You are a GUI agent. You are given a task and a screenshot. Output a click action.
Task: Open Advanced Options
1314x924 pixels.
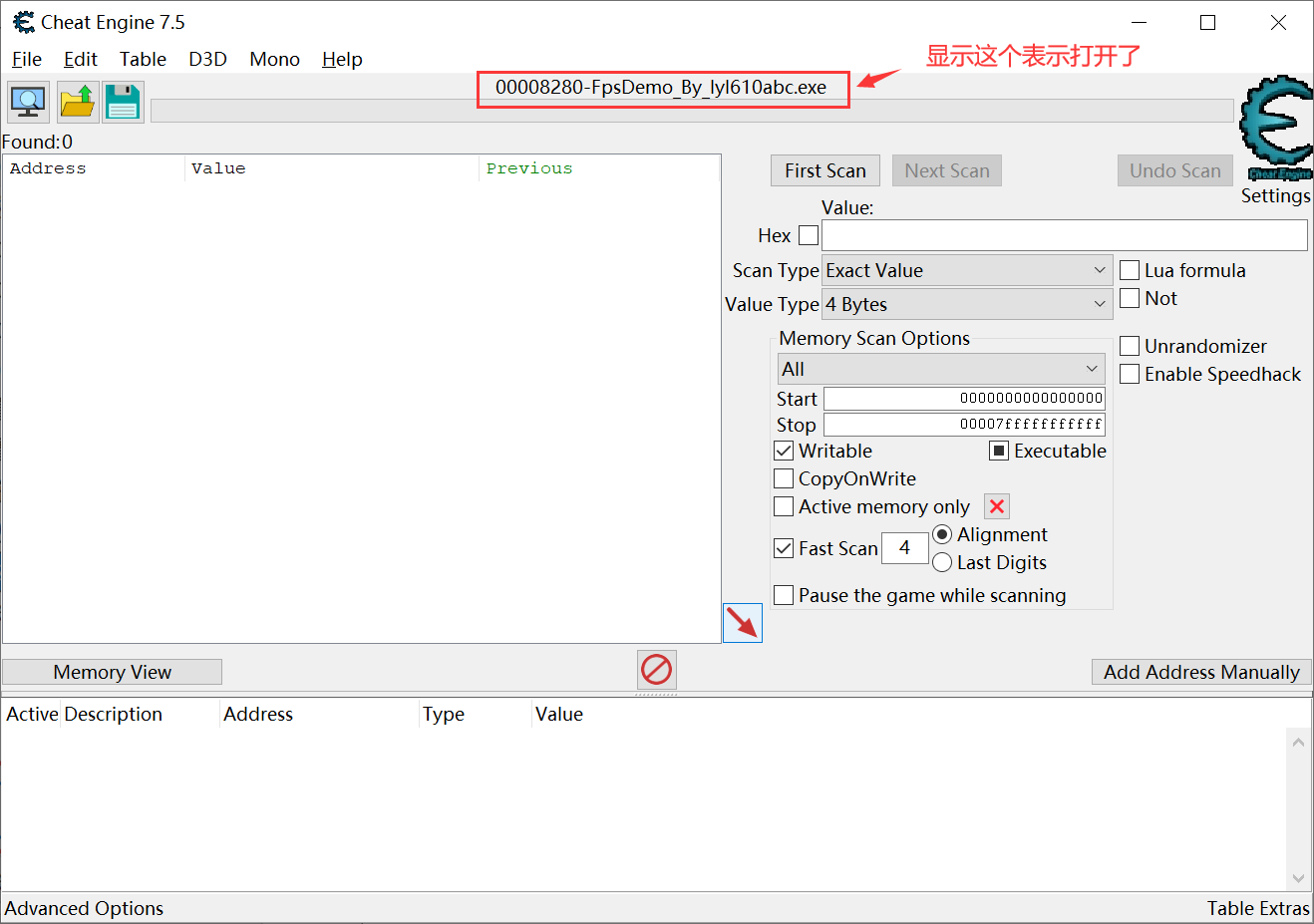pyautogui.click(x=84, y=908)
